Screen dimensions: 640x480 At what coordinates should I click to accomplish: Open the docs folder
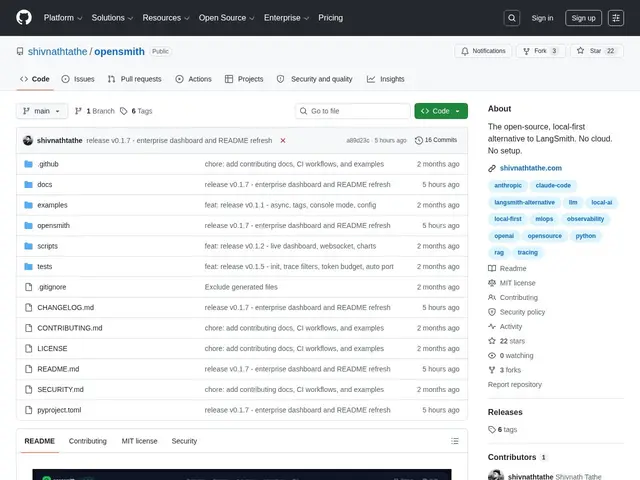[x=44, y=184]
